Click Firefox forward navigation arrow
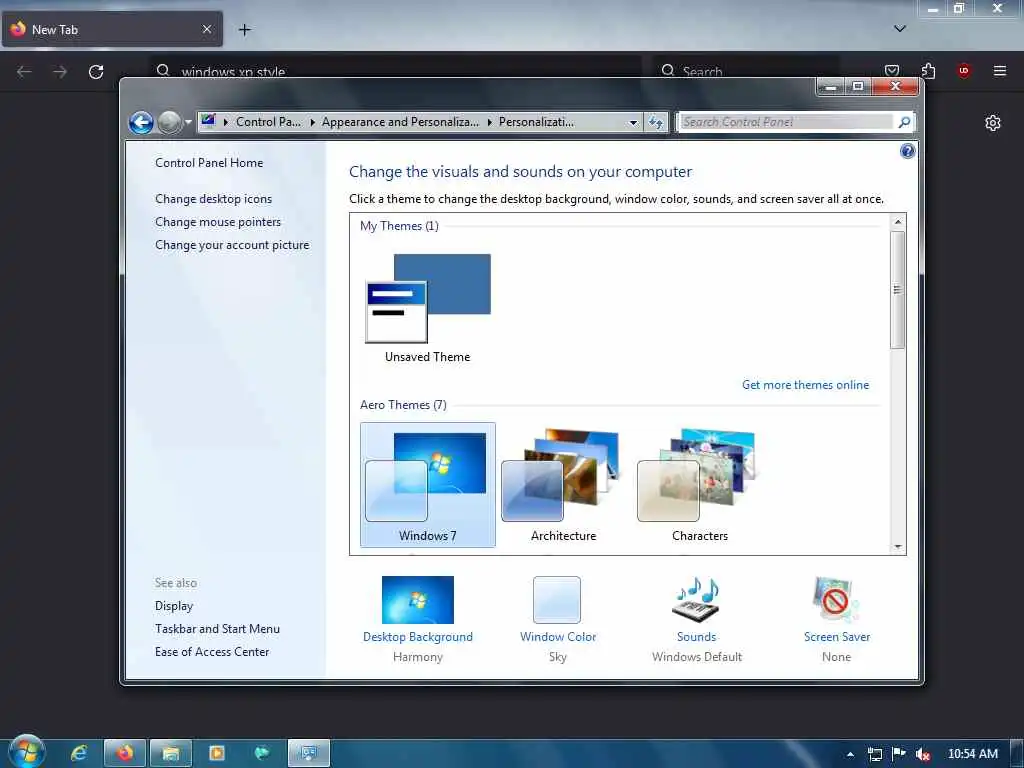The image size is (1024, 768). [60, 72]
